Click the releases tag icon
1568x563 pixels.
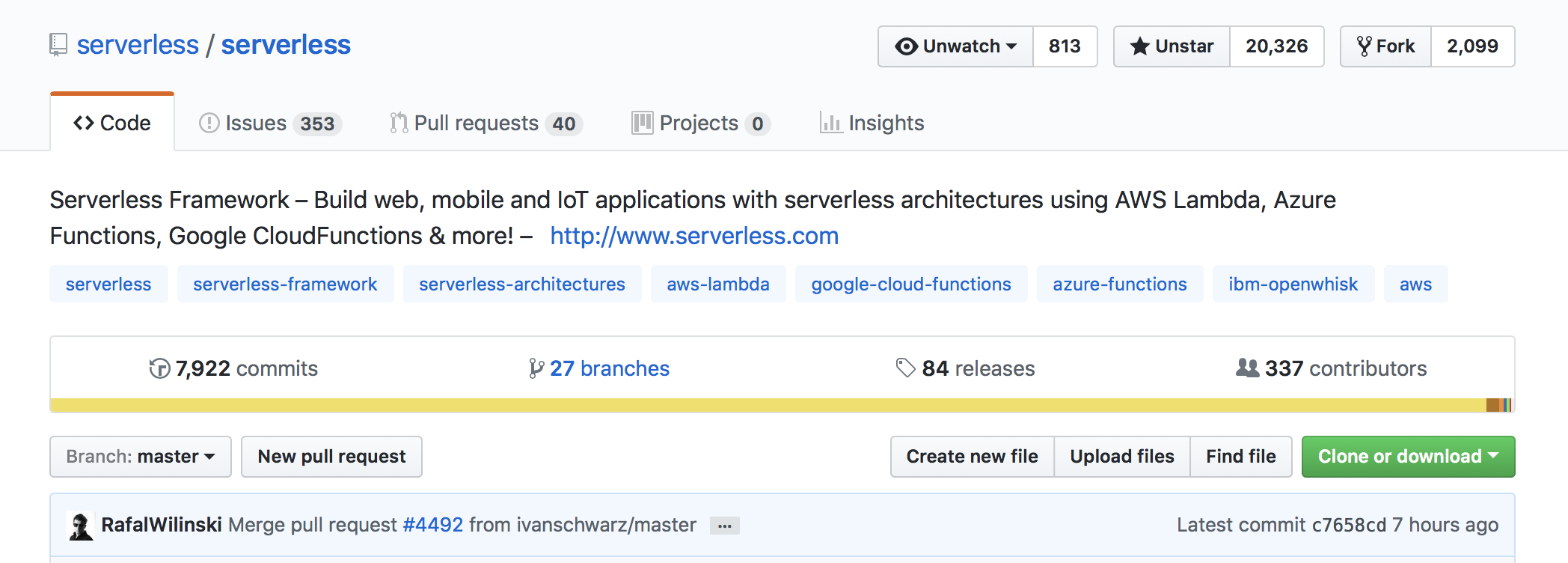[905, 368]
